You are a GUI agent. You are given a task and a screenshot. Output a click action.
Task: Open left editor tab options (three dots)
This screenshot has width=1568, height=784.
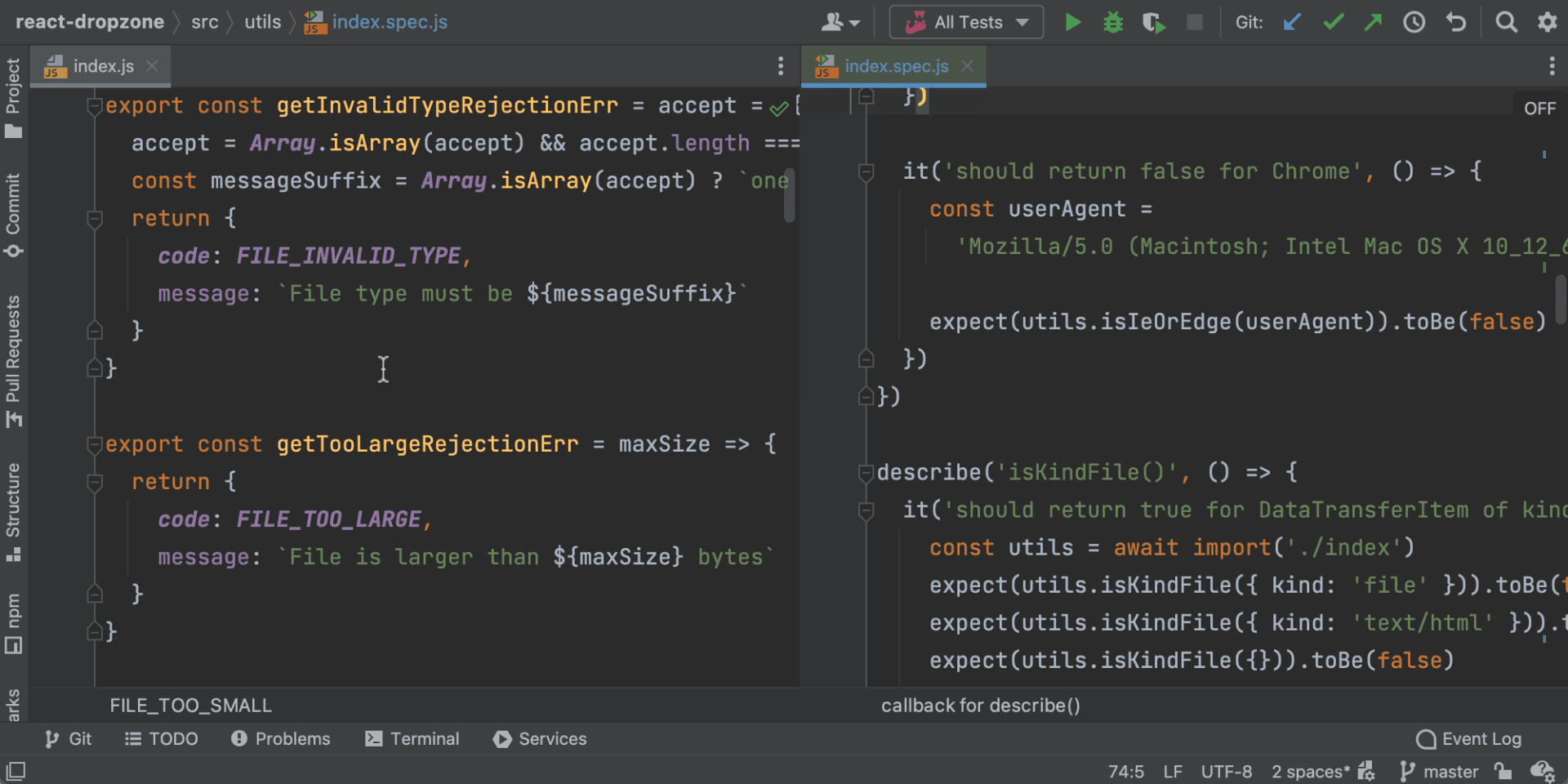pyautogui.click(x=781, y=66)
